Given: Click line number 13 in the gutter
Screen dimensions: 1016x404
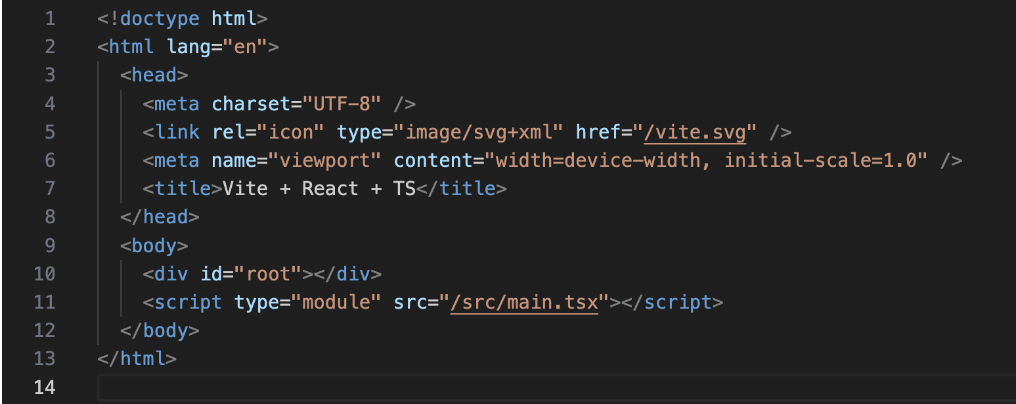Looking at the screenshot, I should coord(44,359).
